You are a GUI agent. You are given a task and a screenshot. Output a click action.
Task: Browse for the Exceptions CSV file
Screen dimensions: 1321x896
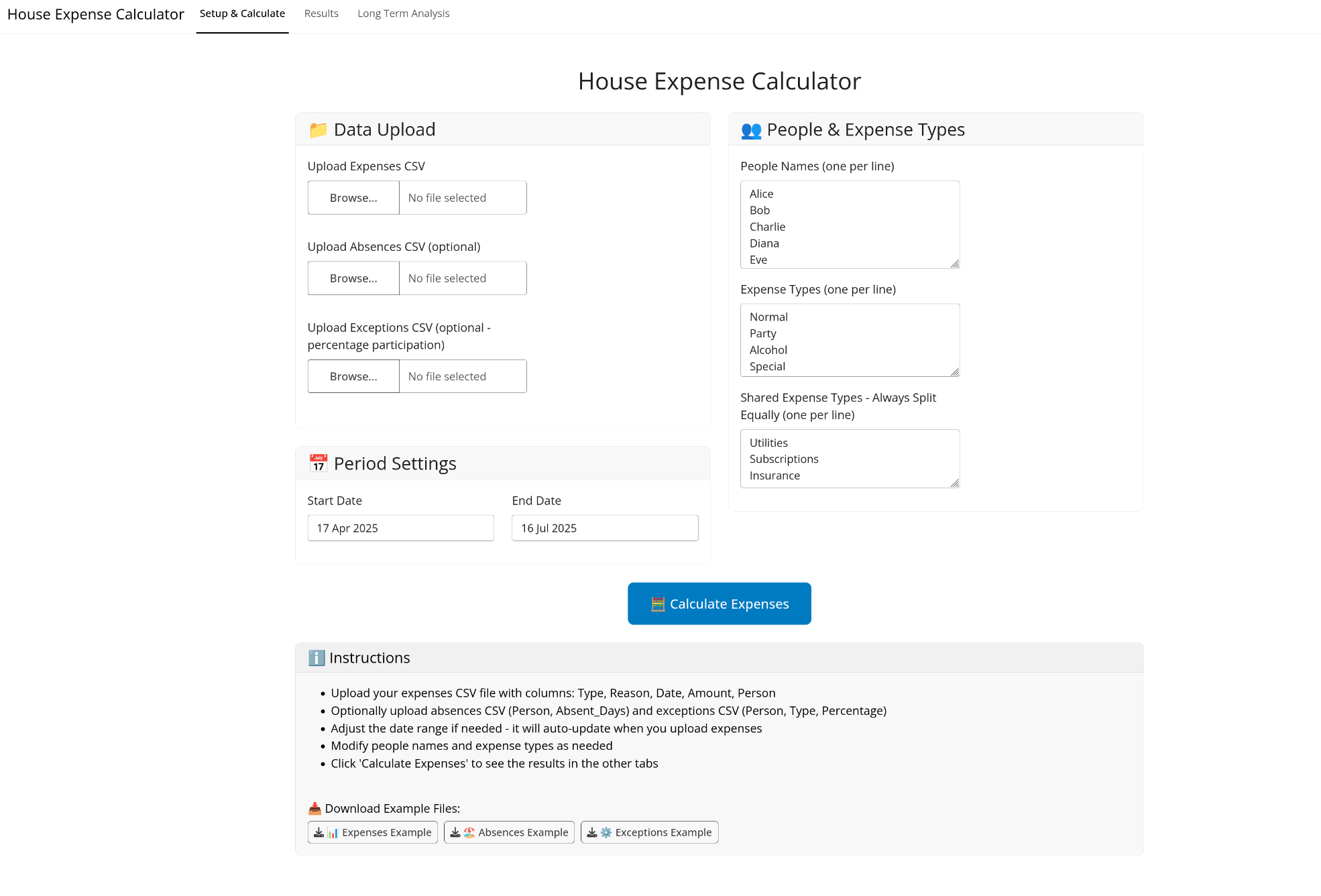pyautogui.click(x=353, y=376)
